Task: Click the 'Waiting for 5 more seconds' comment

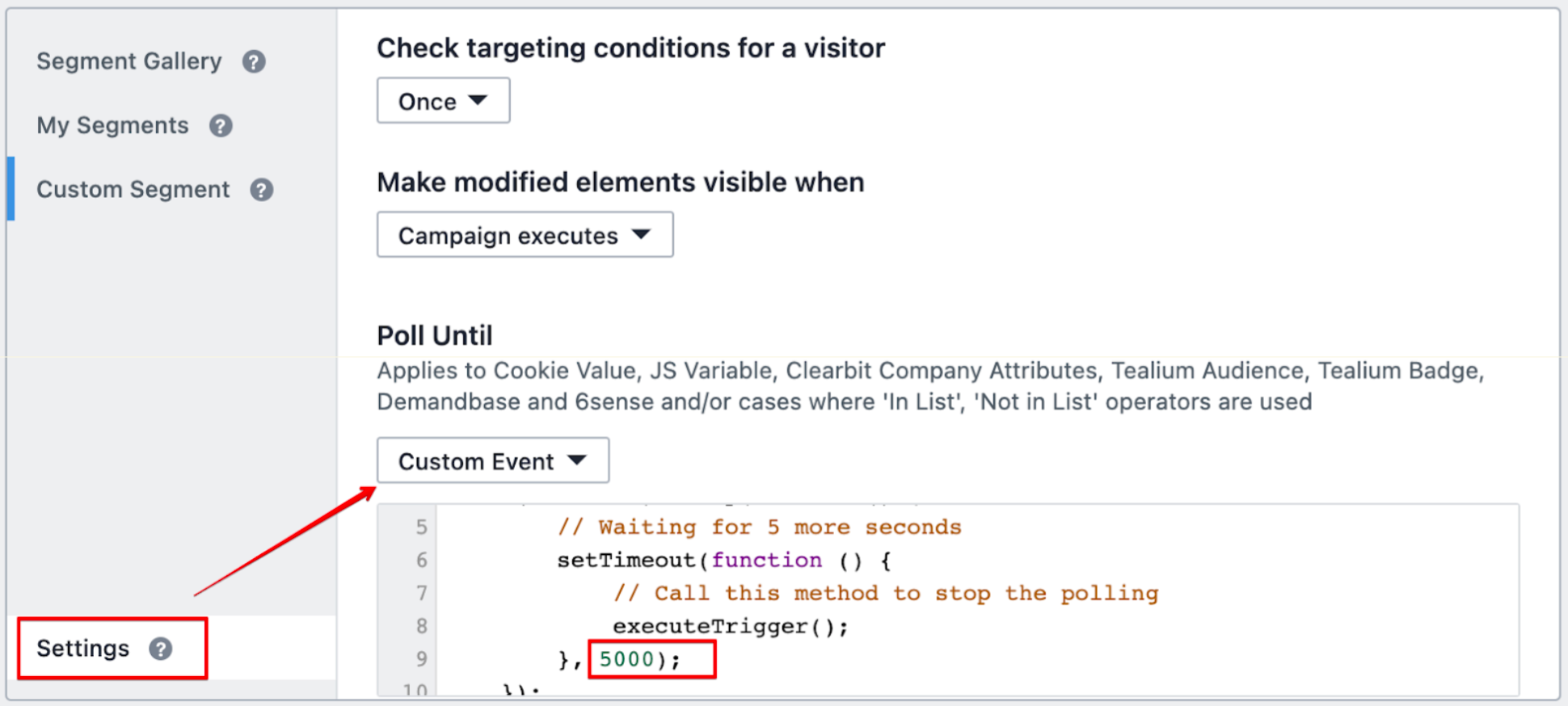Action: pyautogui.click(x=759, y=527)
